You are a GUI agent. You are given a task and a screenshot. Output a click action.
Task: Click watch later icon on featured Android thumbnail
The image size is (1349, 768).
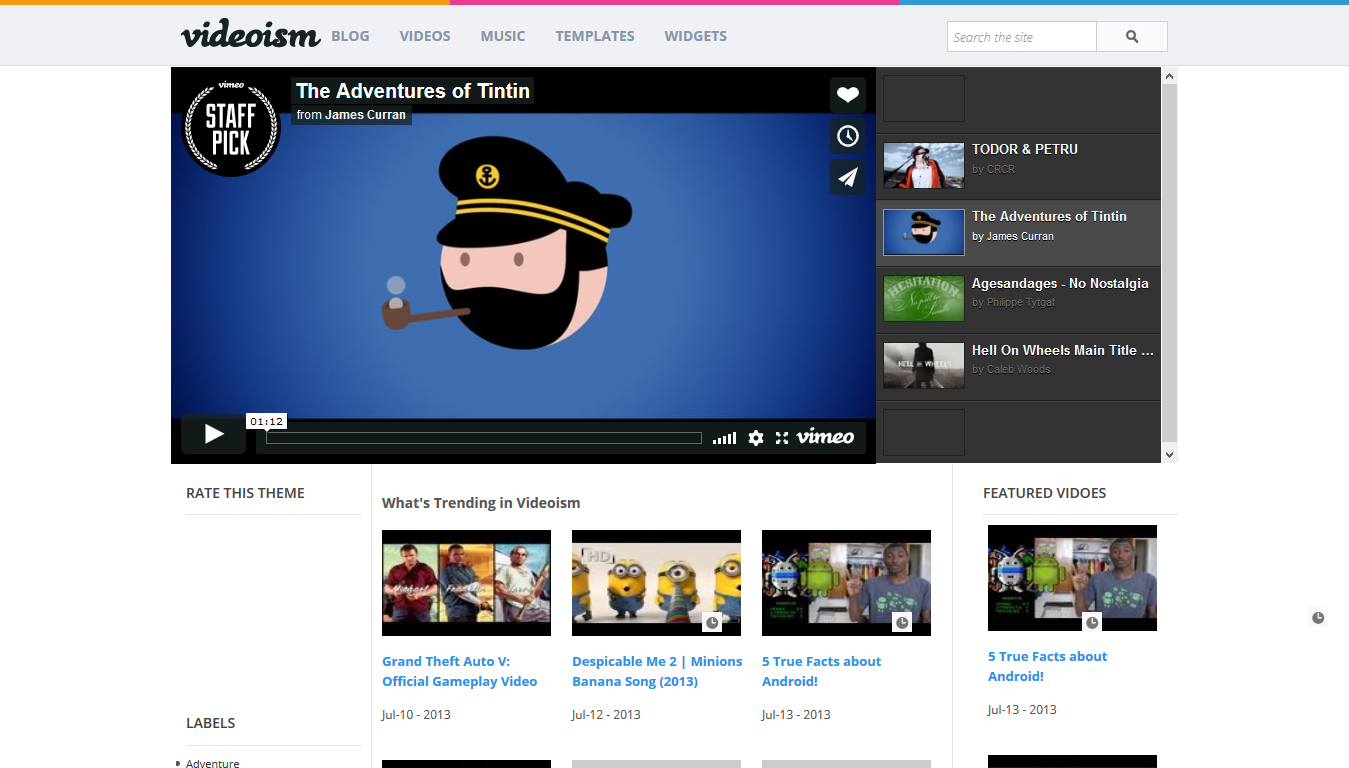1092,622
